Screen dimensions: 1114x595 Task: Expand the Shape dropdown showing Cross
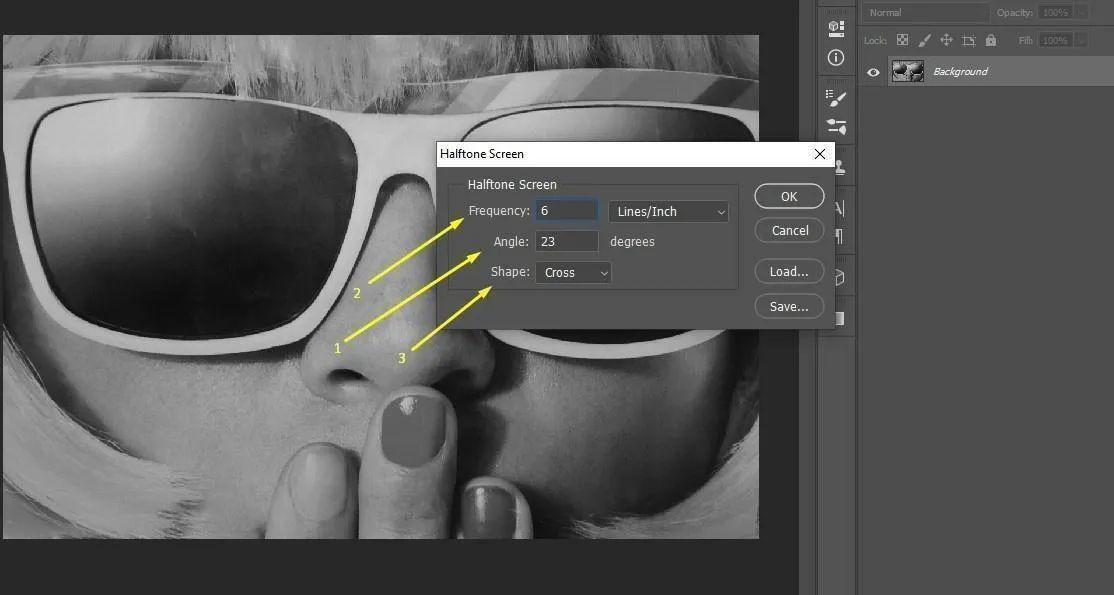click(573, 272)
